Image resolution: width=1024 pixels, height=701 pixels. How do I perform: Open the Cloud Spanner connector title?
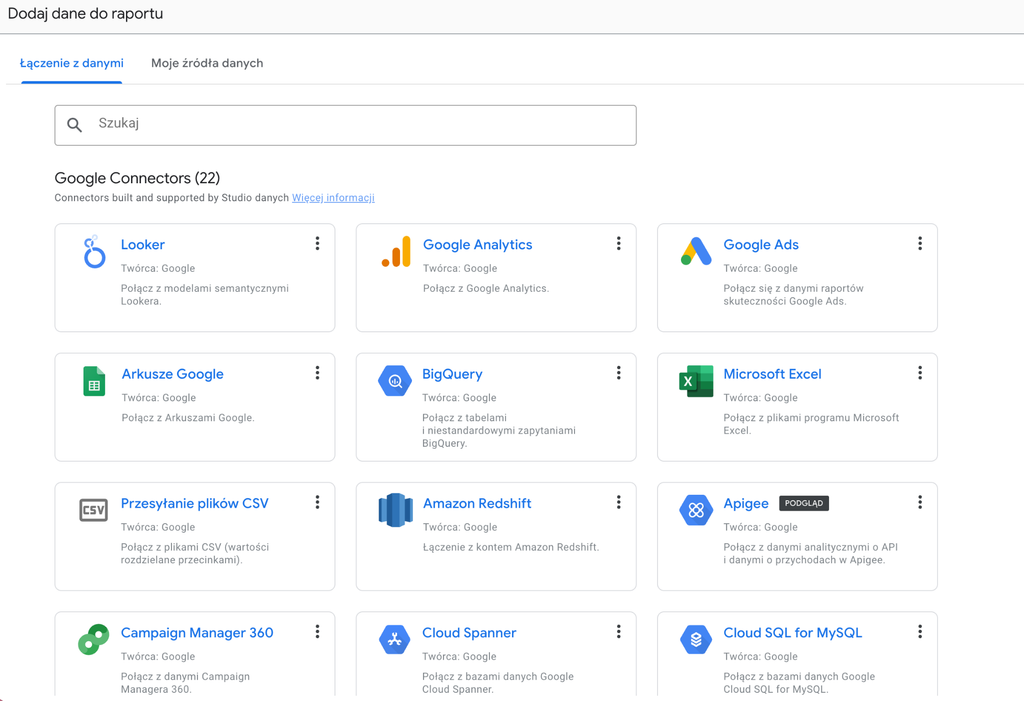[469, 633]
